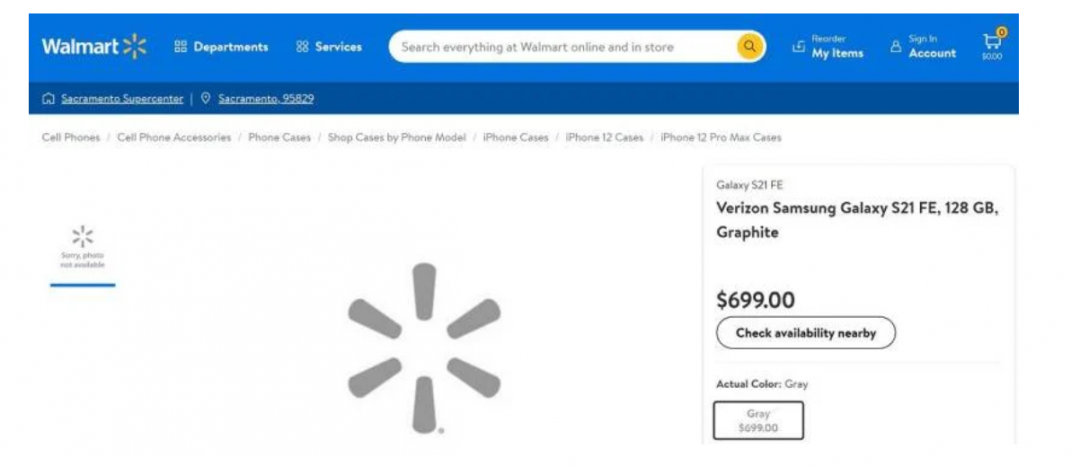
Task: Go to Cell Phones breadcrumb
Action: (x=70, y=137)
